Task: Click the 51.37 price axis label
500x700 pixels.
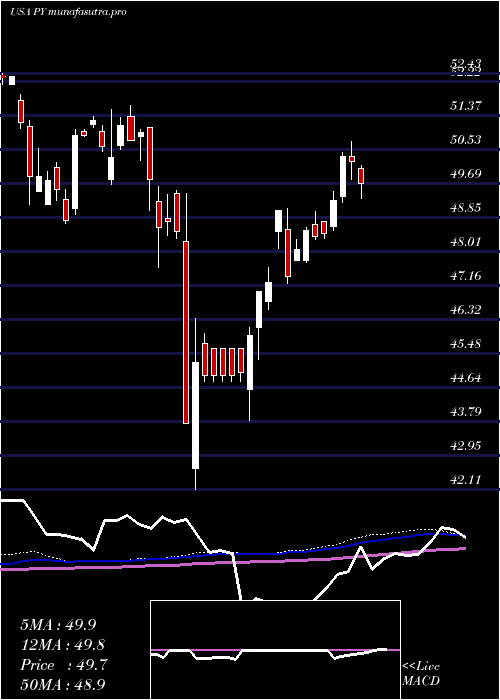Action: point(466,106)
